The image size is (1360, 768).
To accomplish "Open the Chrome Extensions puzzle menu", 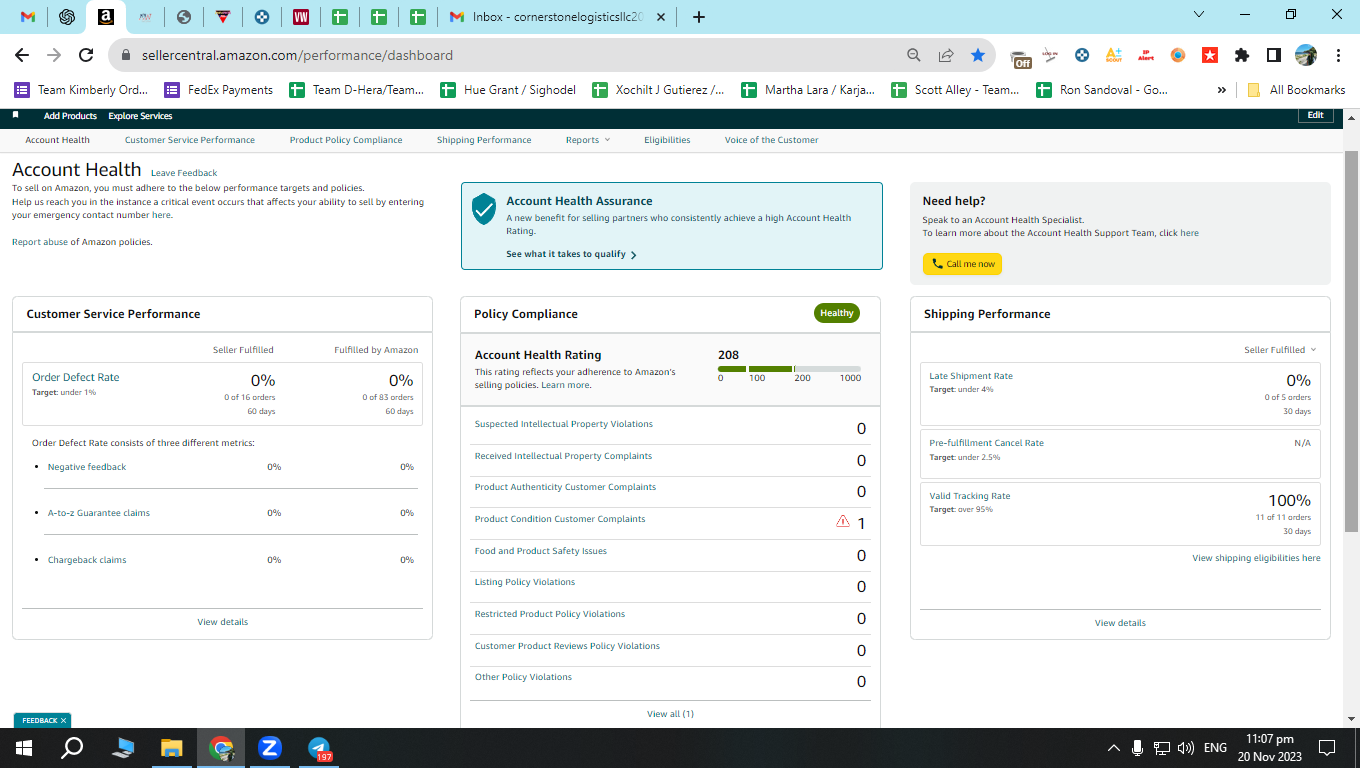I will click(x=1242, y=55).
